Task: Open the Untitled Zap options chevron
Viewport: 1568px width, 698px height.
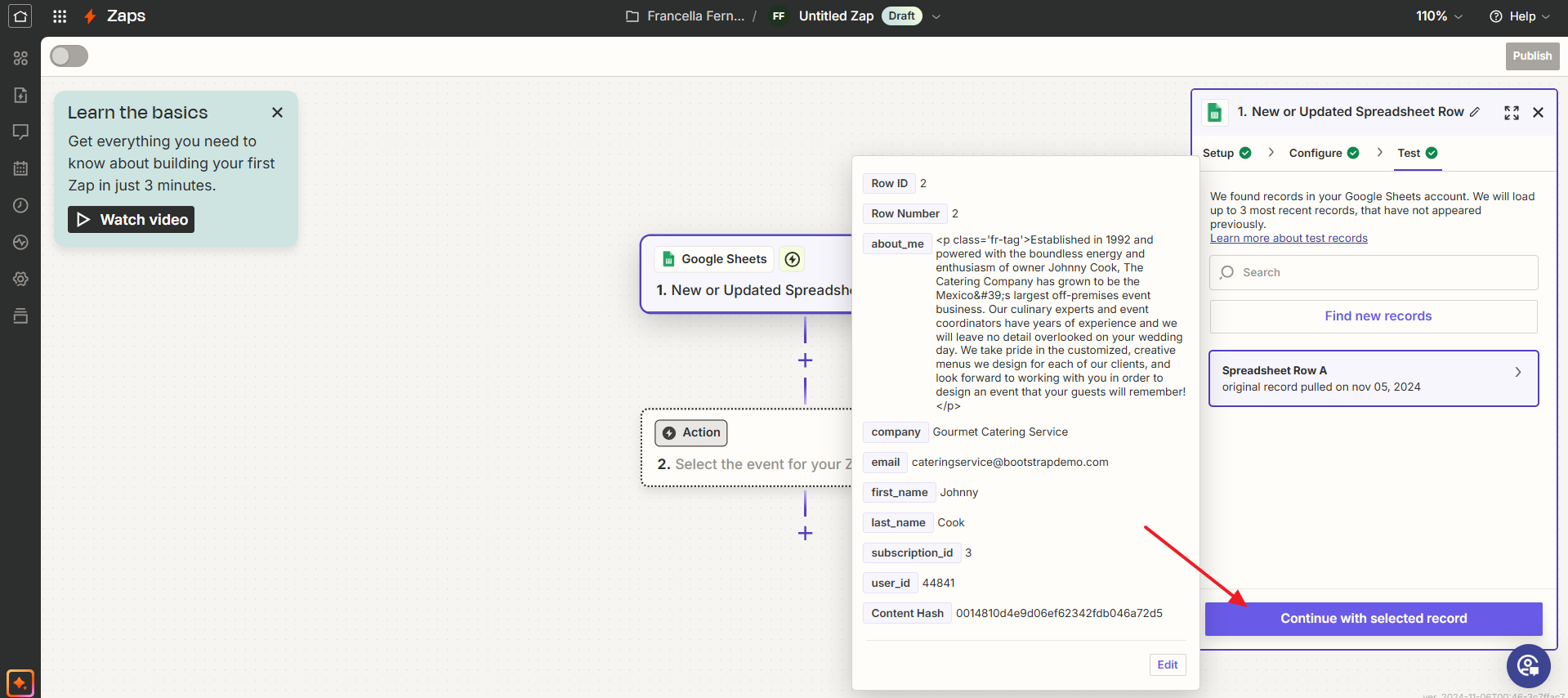Action: click(x=936, y=16)
